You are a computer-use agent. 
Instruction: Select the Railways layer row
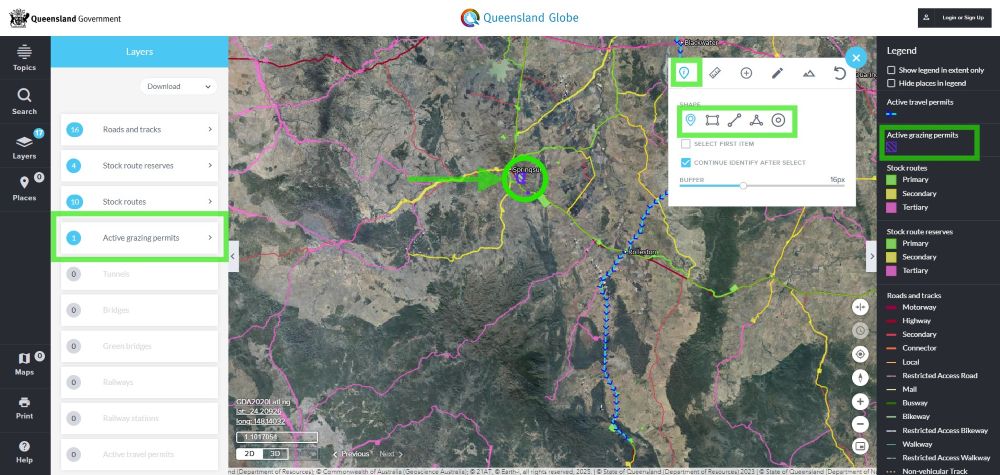tap(139, 383)
